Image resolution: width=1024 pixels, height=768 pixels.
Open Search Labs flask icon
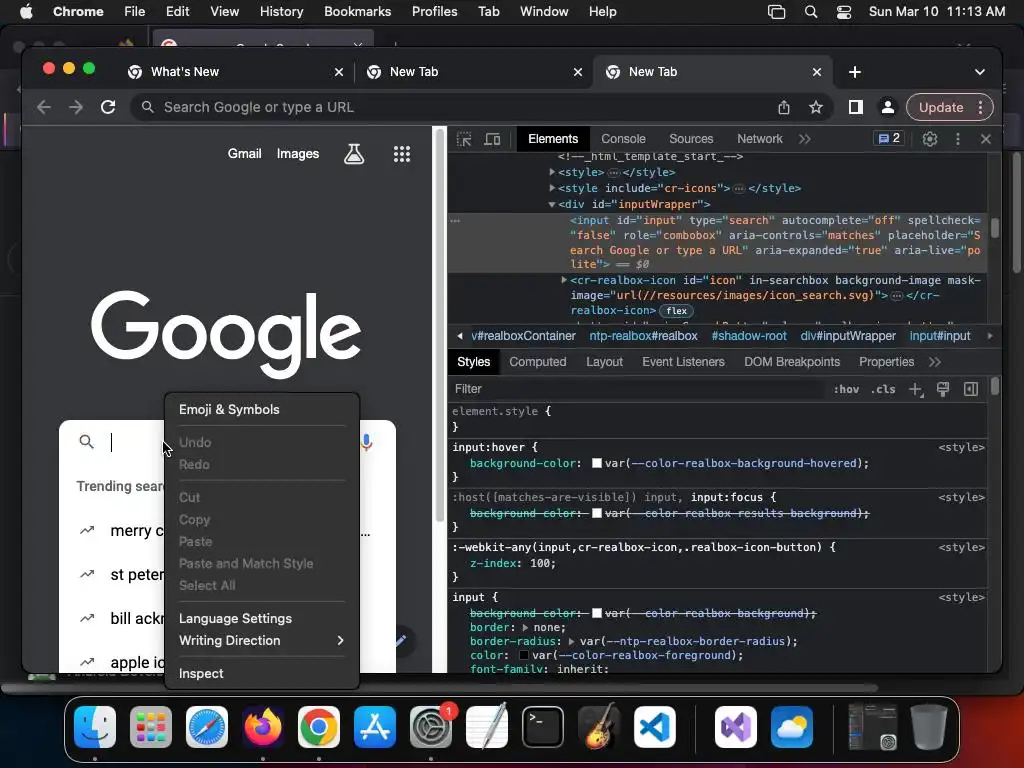click(x=354, y=154)
